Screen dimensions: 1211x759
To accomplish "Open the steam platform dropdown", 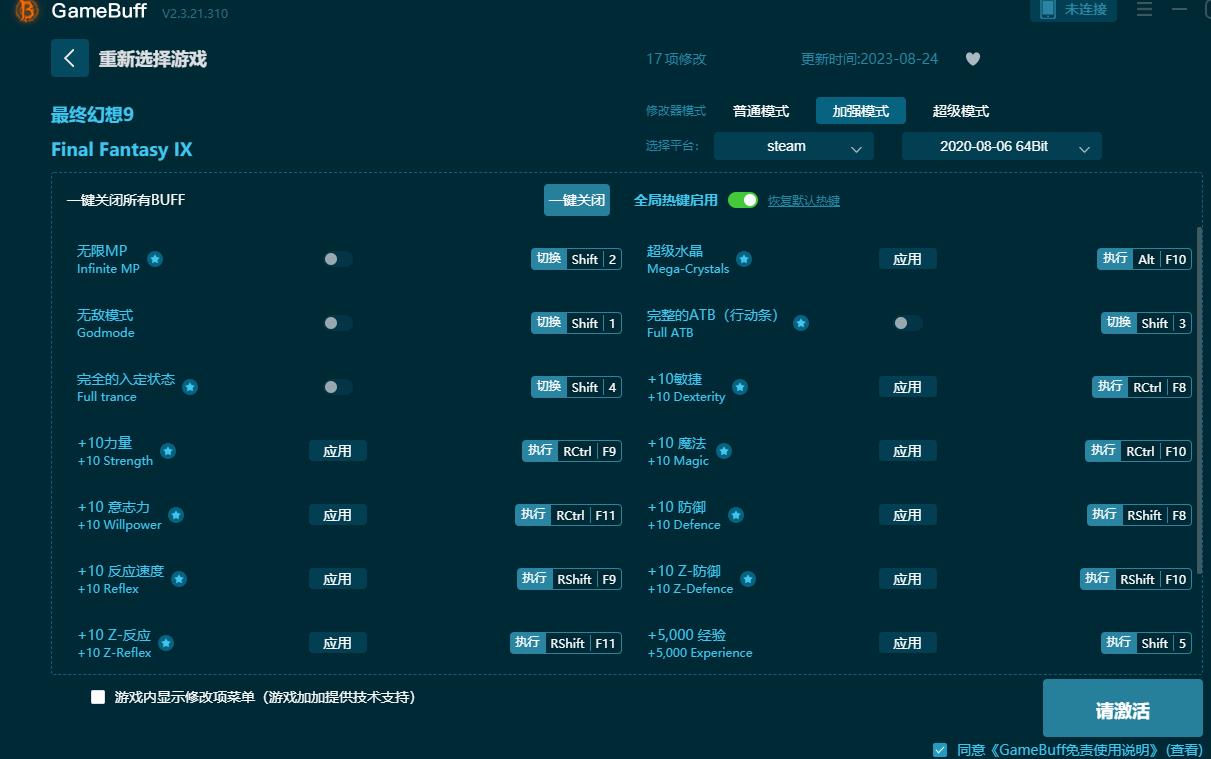I will [793, 146].
